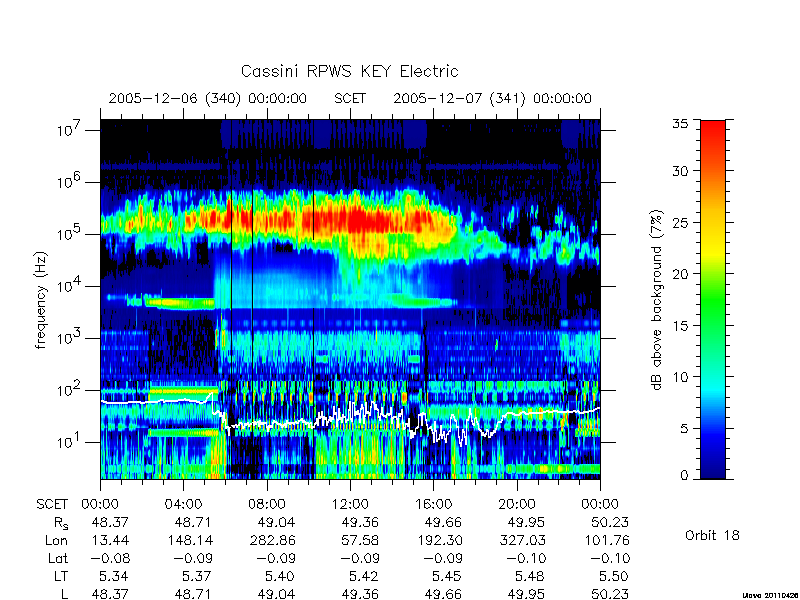Click the colorbar tick label '15'
Image resolution: width=800 pixels, height=600 pixels.
point(680,325)
